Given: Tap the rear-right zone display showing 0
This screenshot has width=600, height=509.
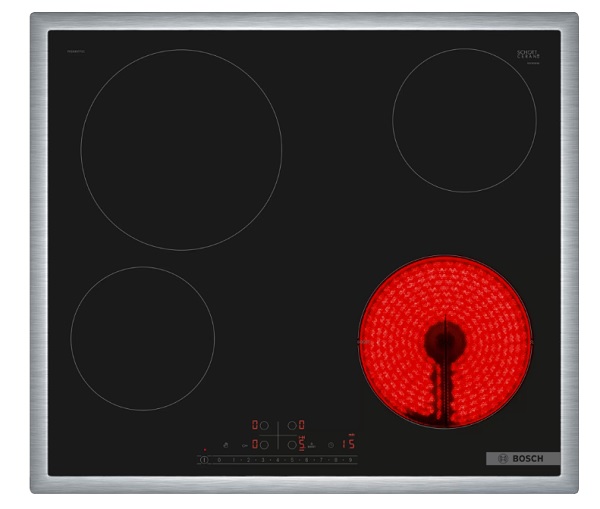Looking at the screenshot, I should point(302,425).
